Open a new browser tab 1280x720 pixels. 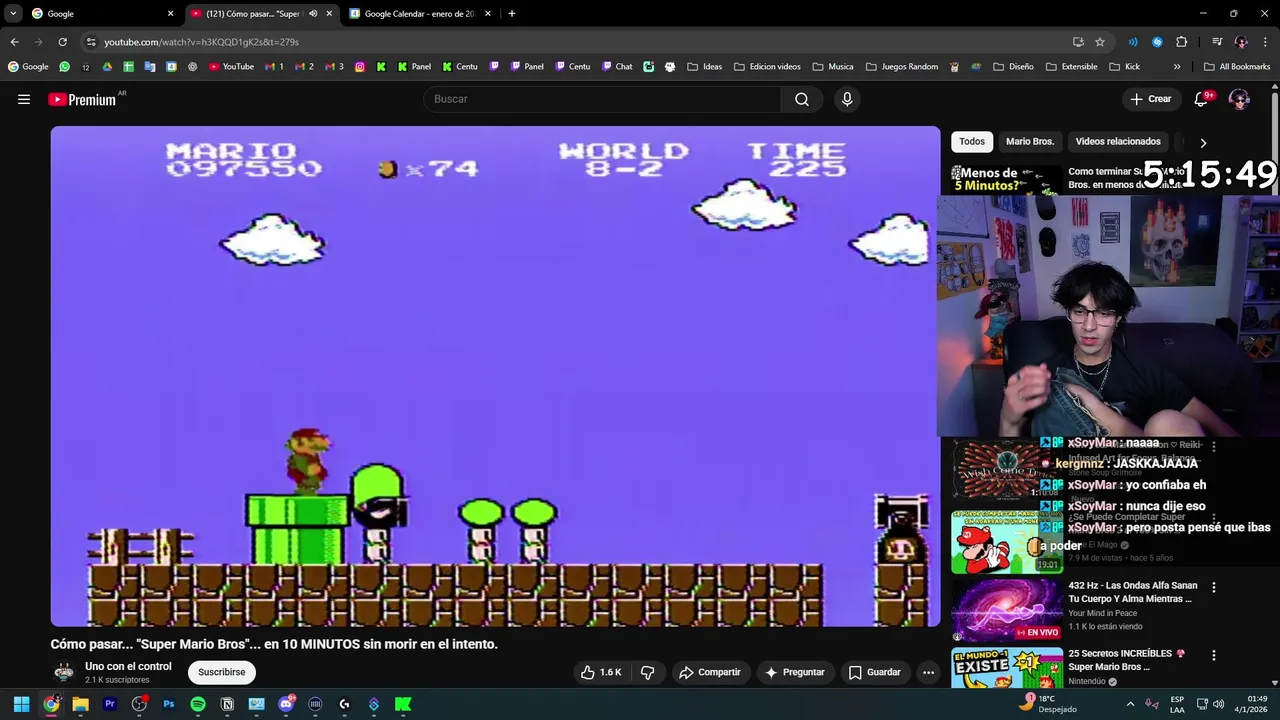click(x=512, y=14)
